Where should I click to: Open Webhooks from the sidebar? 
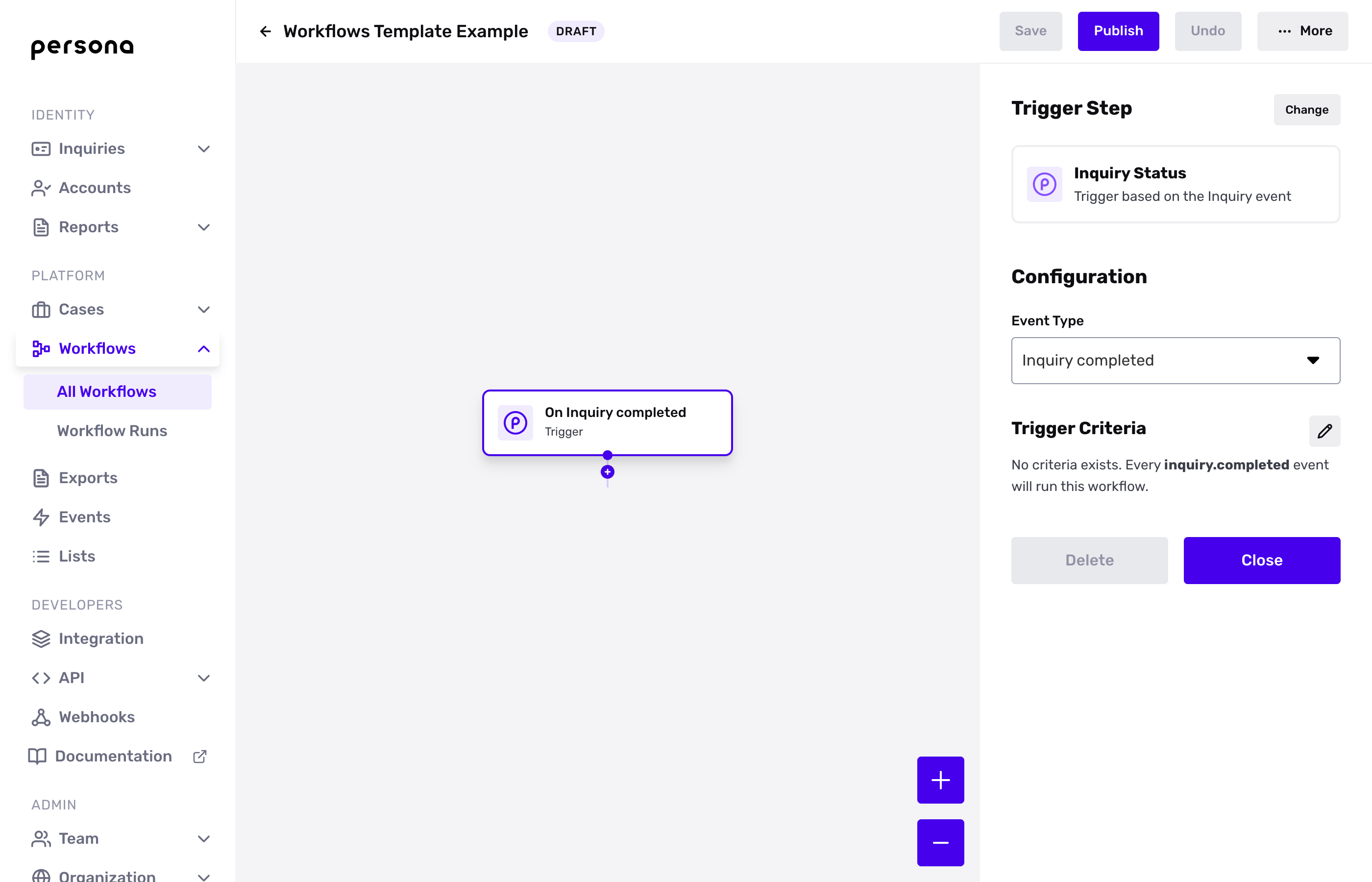tap(96, 717)
